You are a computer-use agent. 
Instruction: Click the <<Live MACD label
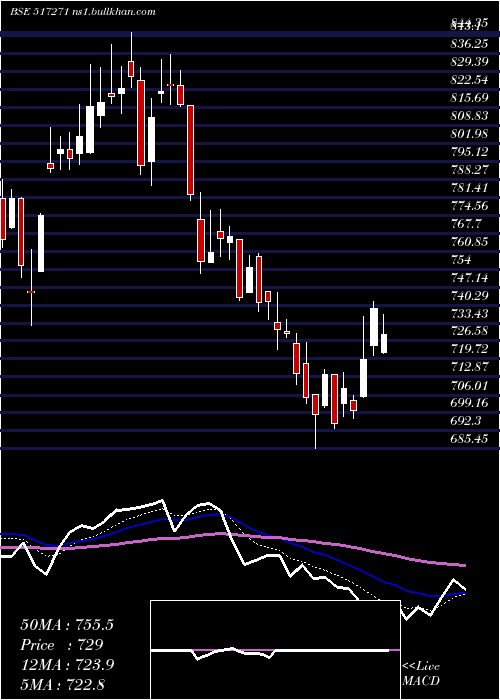pyautogui.click(x=421, y=673)
